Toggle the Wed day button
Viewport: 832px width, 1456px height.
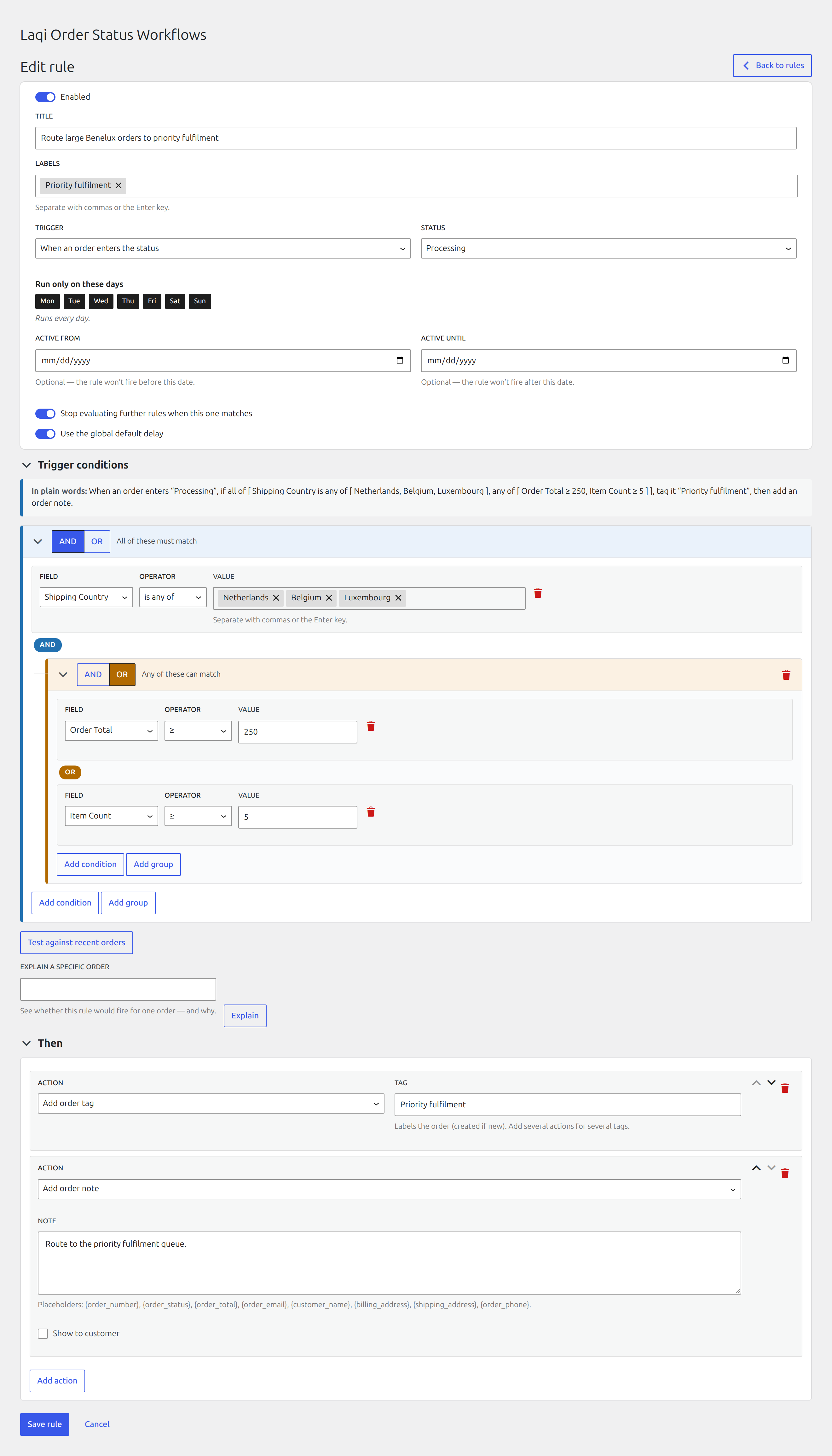coord(101,301)
